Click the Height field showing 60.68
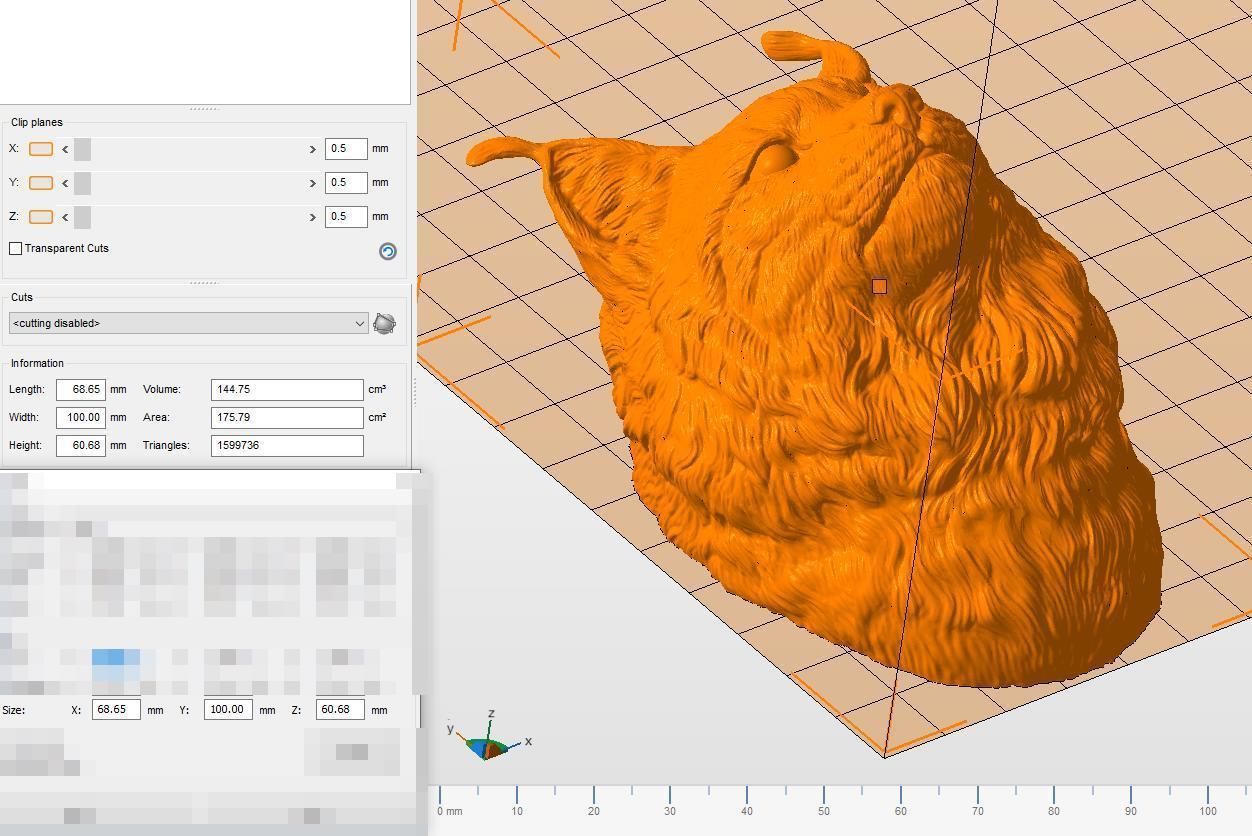Image resolution: width=1252 pixels, height=836 pixels. (x=81, y=446)
